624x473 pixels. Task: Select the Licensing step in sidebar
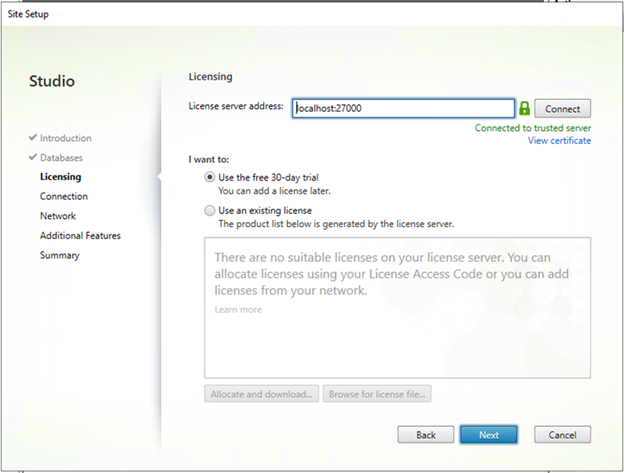(x=60, y=177)
